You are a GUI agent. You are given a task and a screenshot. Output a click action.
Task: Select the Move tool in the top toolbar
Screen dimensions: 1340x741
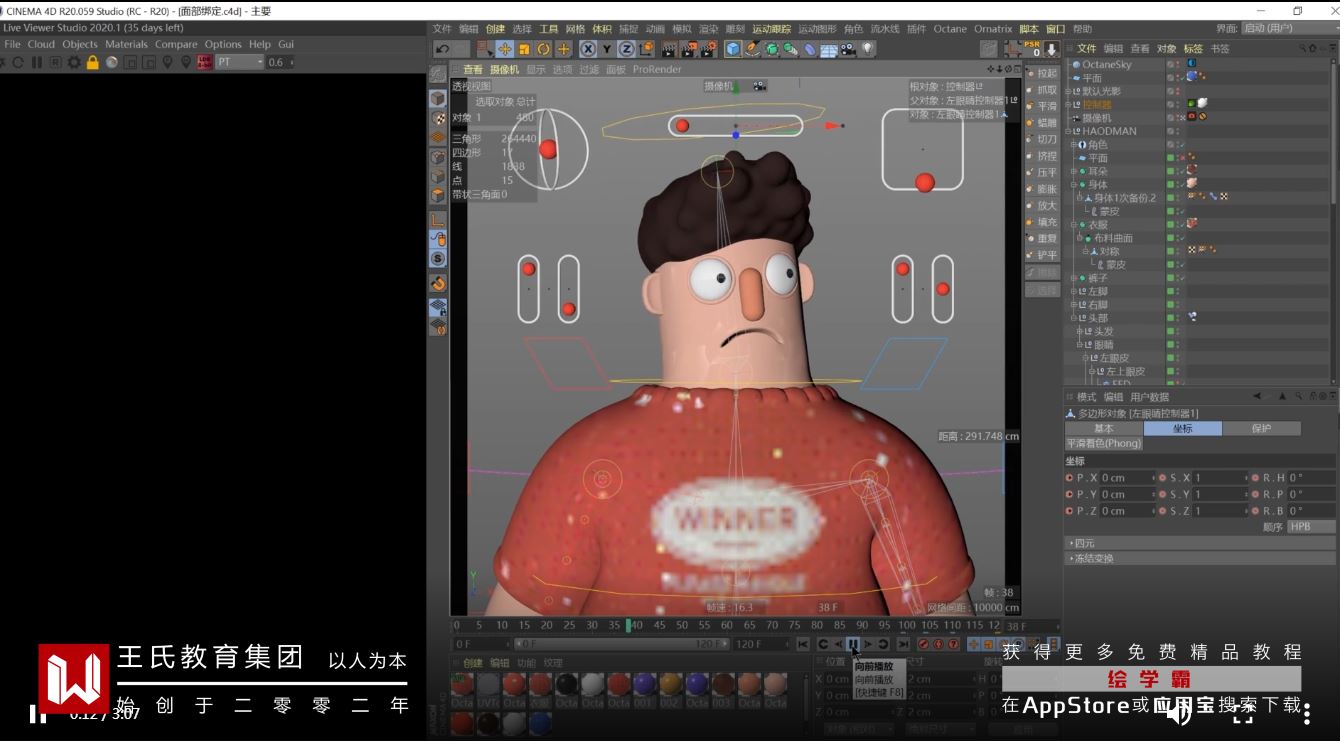tap(505, 49)
